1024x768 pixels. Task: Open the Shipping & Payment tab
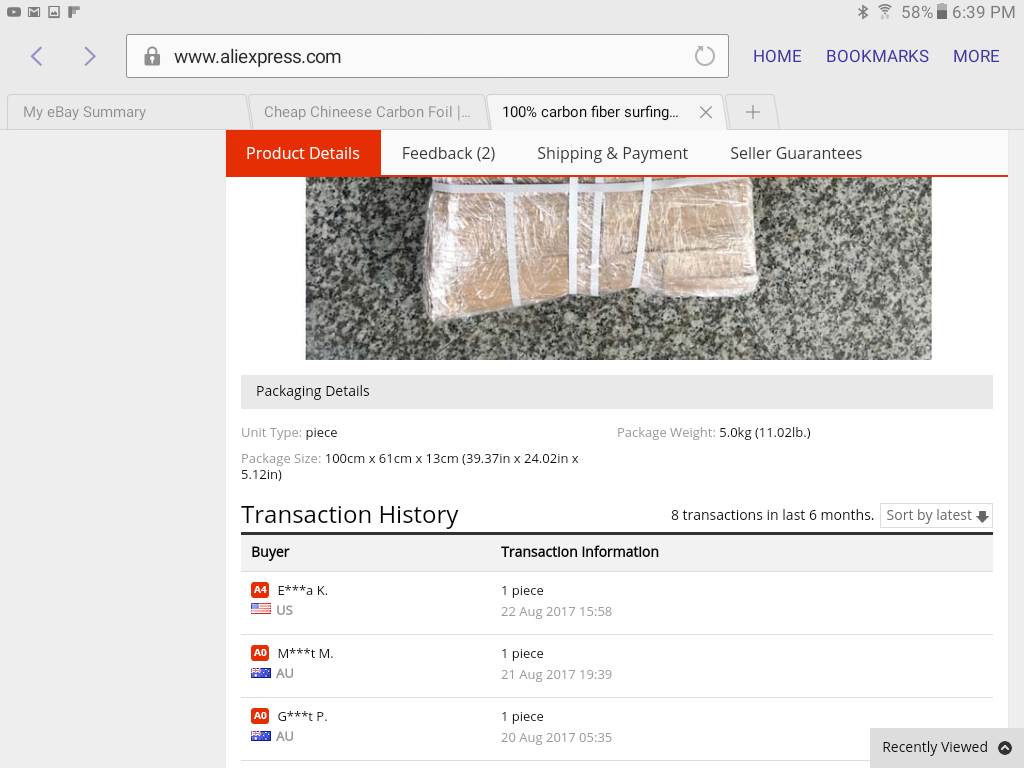tap(612, 153)
